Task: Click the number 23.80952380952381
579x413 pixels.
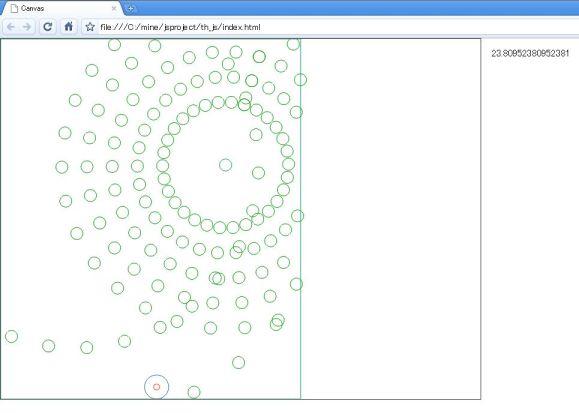Action: (x=530, y=53)
